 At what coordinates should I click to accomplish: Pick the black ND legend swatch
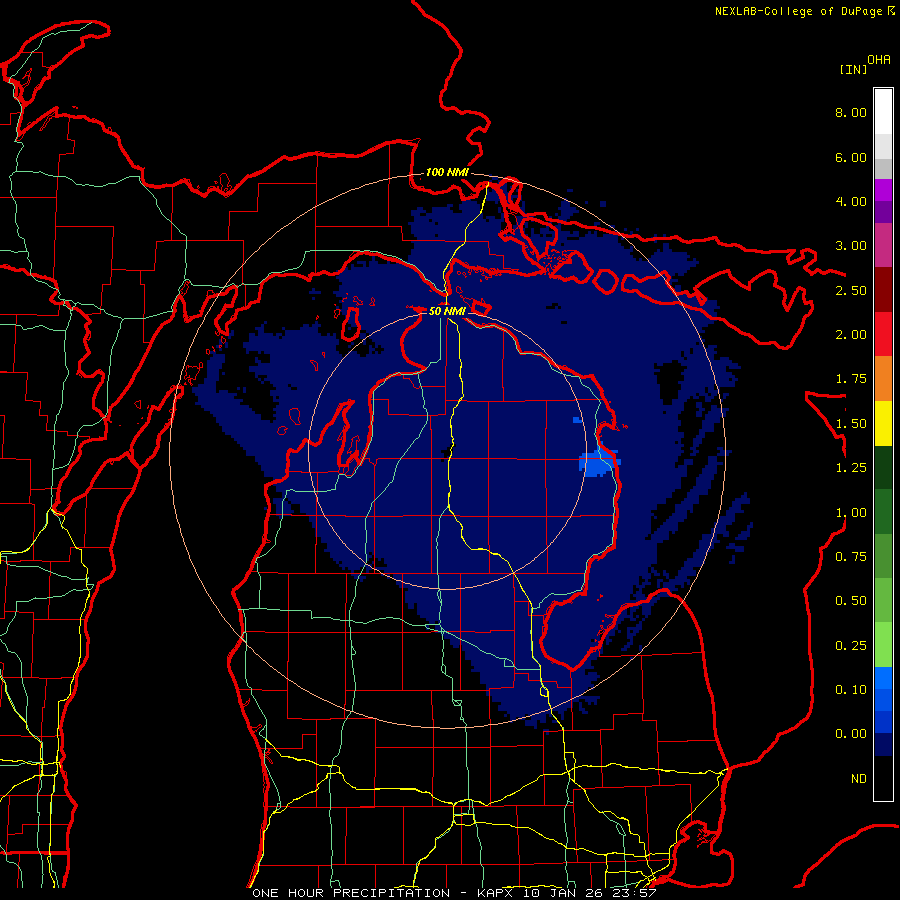883,778
